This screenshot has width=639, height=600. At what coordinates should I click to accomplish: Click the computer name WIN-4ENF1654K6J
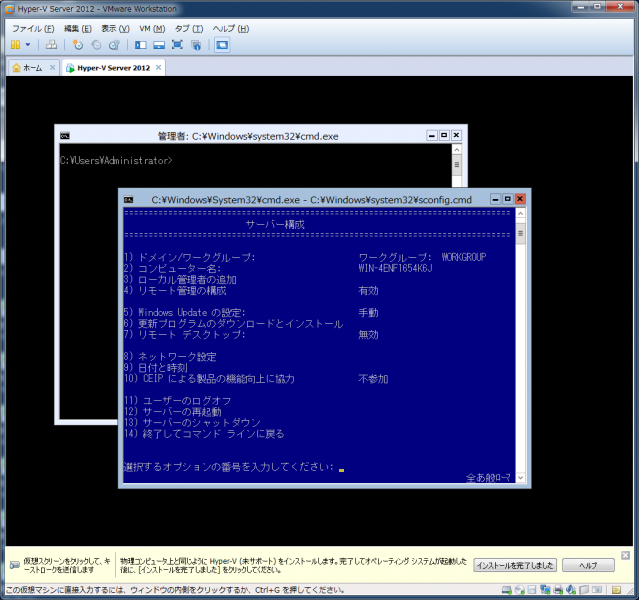pyautogui.click(x=395, y=268)
